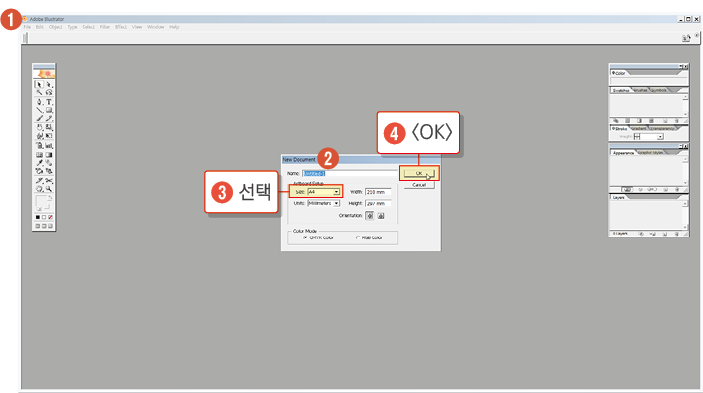Click the black Color mode swatch
This screenshot has height=393, width=703.
(38, 217)
